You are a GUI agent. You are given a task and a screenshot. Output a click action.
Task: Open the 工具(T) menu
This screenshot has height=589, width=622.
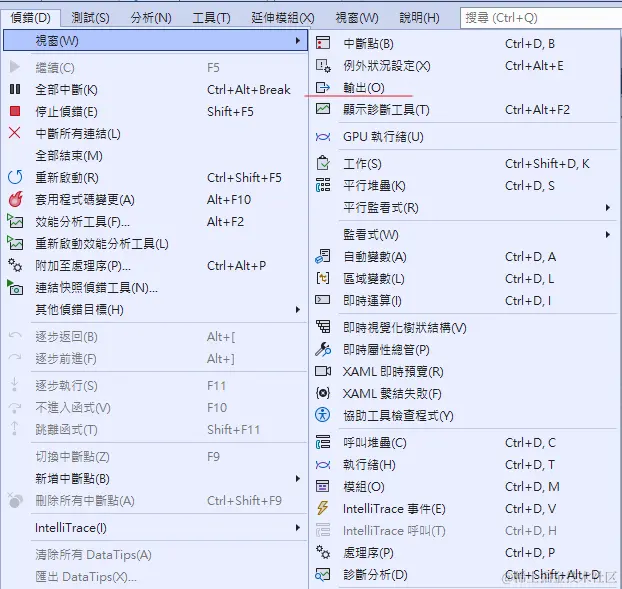coord(211,18)
